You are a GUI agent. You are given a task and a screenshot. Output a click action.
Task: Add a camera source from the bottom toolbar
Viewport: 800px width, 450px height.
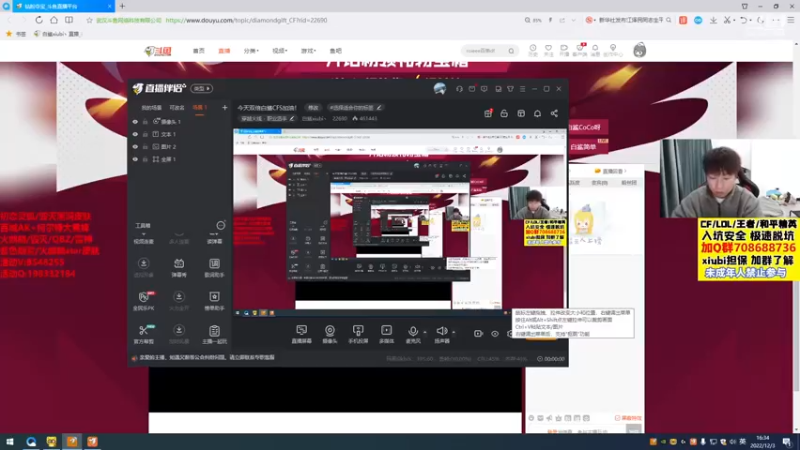[330, 334]
